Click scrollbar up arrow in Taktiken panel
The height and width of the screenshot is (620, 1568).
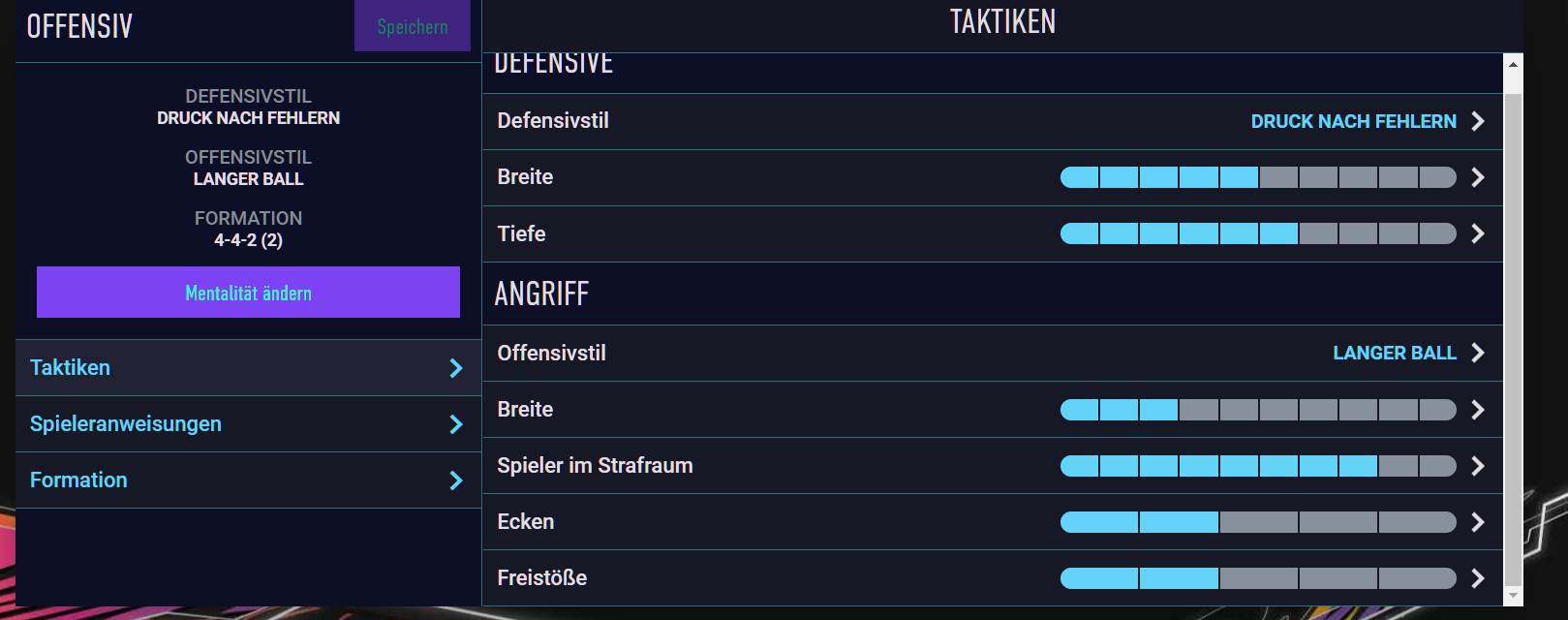click(x=1513, y=63)
